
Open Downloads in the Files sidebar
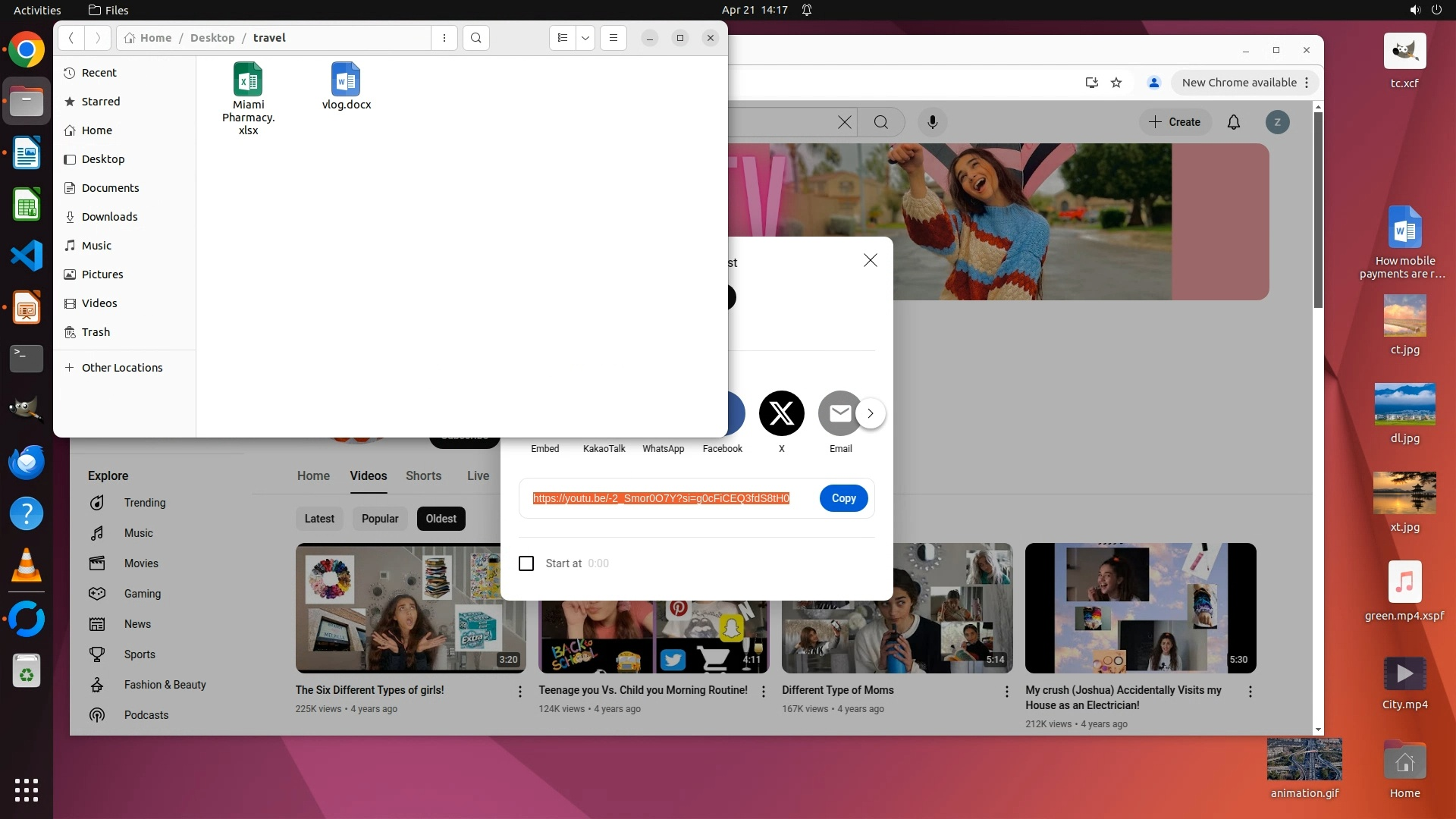pos(109,217)
